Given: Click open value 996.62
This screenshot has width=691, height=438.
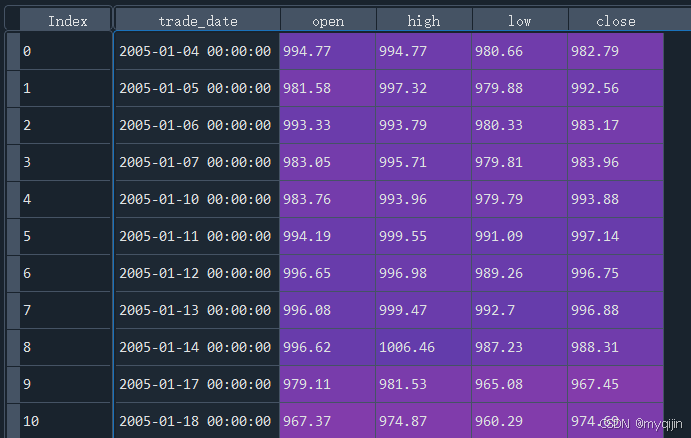Looking at the screenshot, I should click(327, 347).
